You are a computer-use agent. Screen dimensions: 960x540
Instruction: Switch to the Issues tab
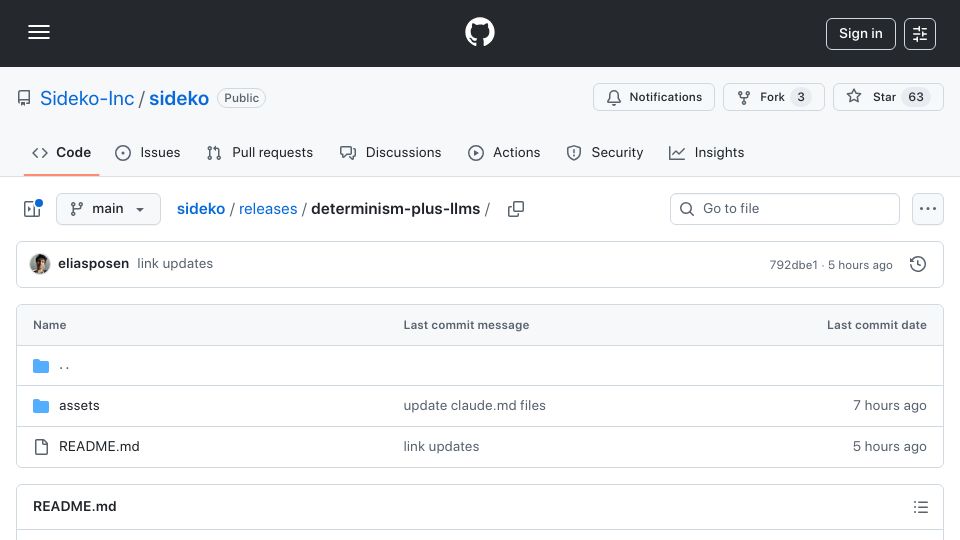tap(148, 152)
